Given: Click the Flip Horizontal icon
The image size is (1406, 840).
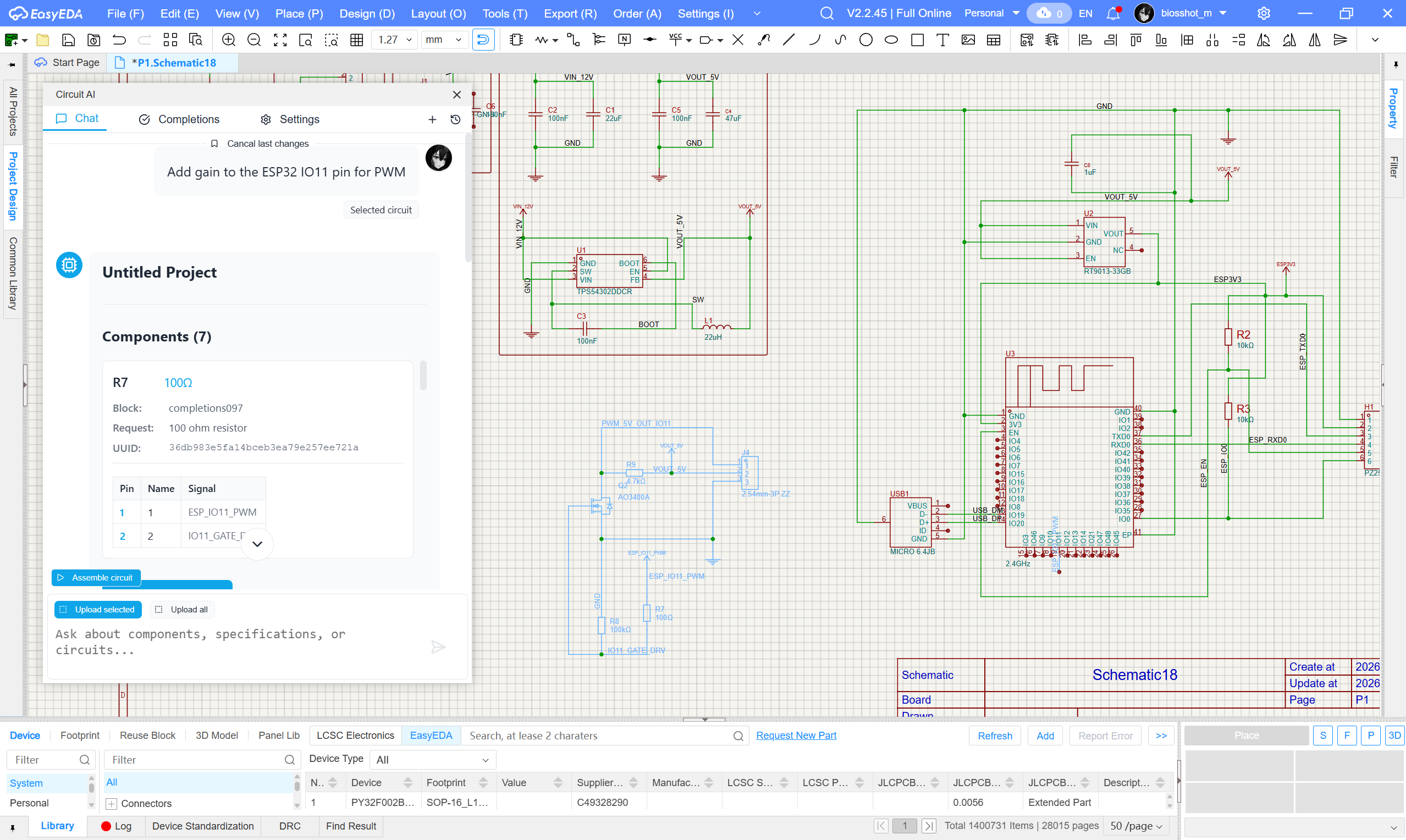Looking at the screenshot, I should tap(1314, 40).
